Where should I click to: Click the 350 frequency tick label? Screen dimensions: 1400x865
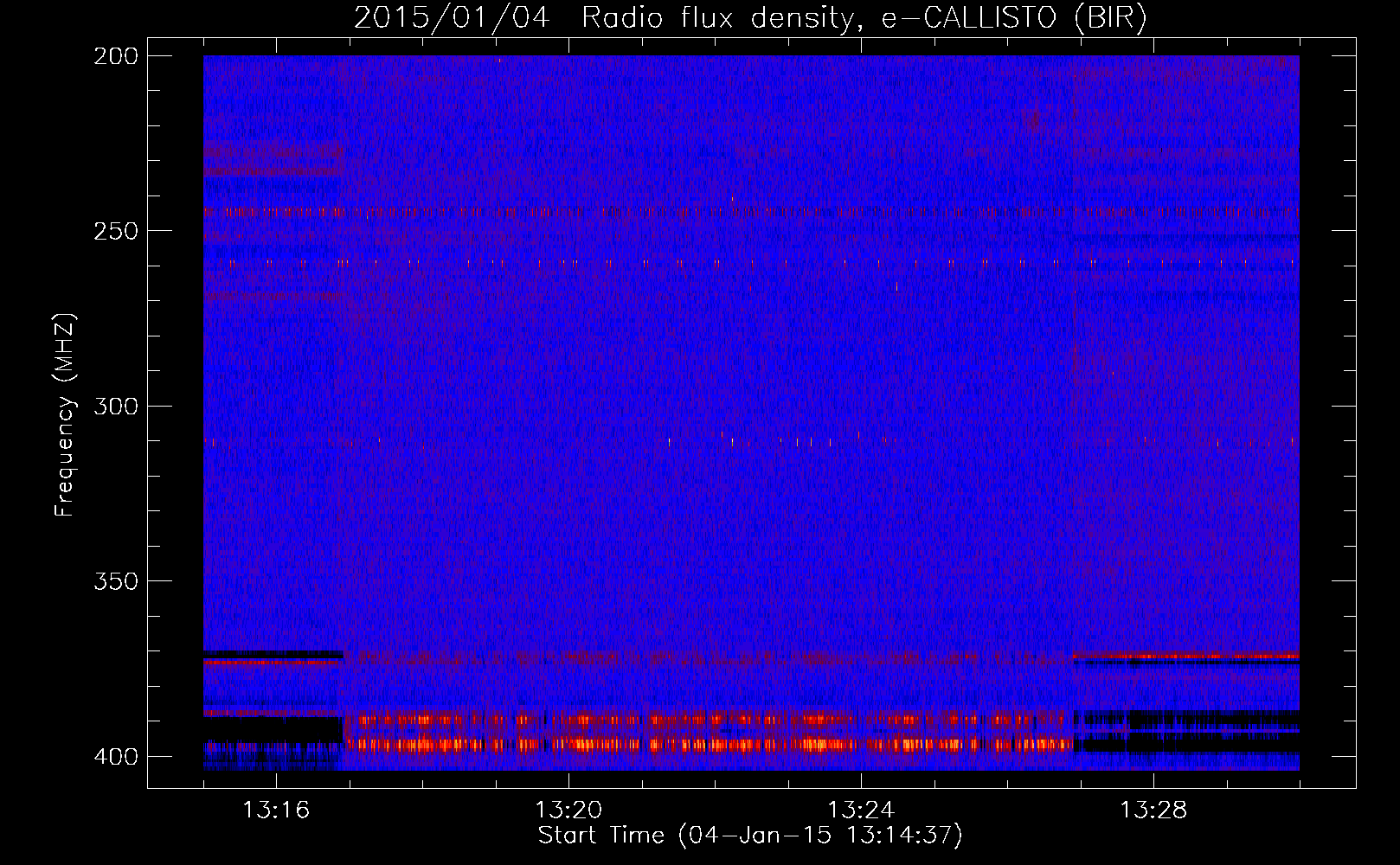click(116, 580)
